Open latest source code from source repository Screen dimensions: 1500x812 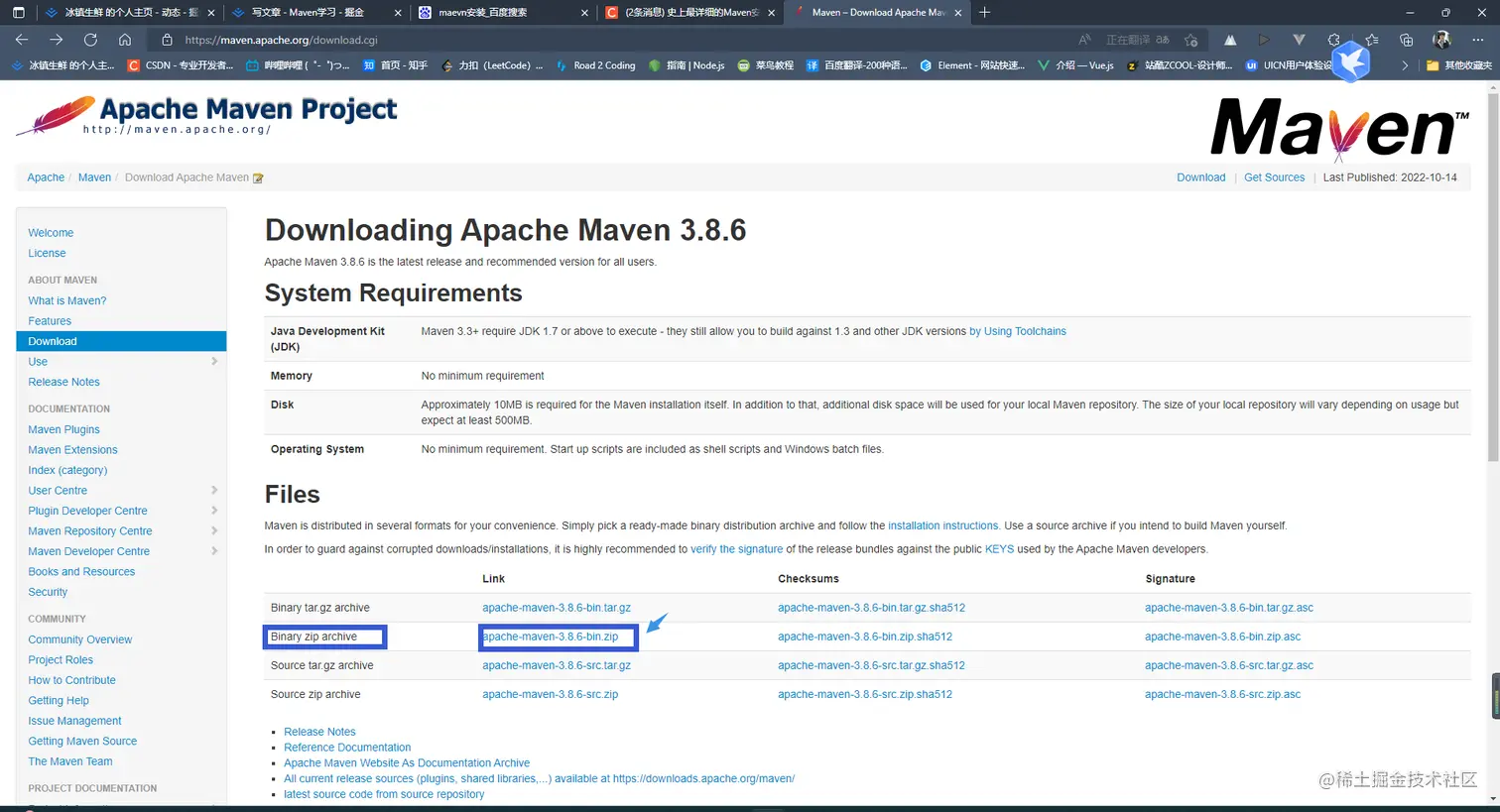tap(384, 794)
